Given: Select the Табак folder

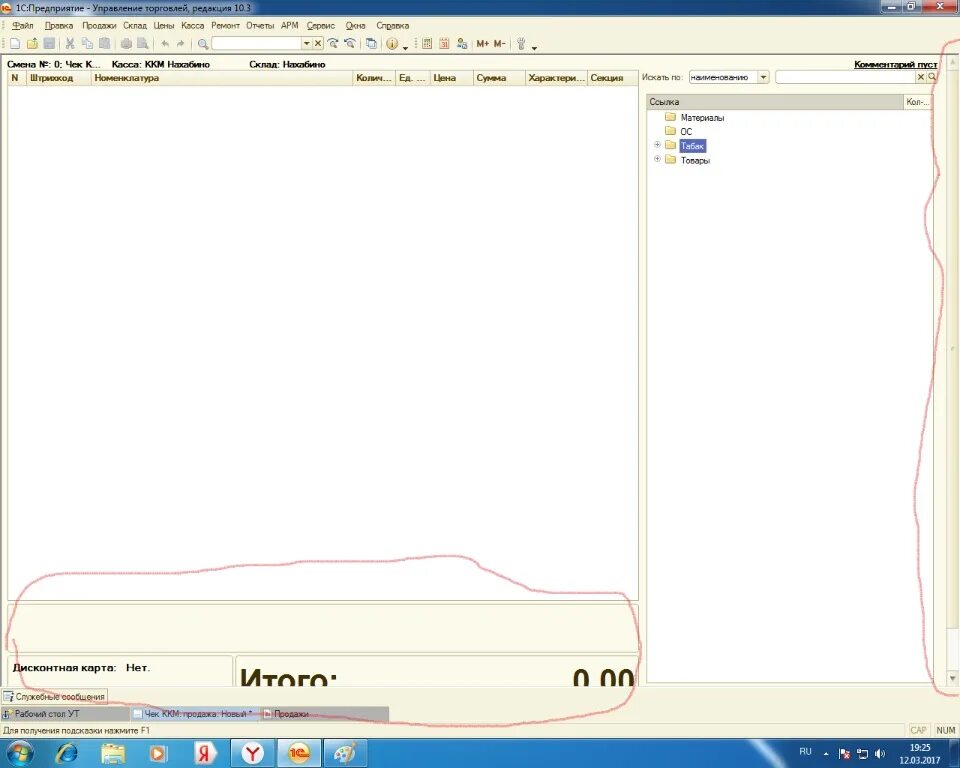Looking at the screenshot, I should 692,146.
